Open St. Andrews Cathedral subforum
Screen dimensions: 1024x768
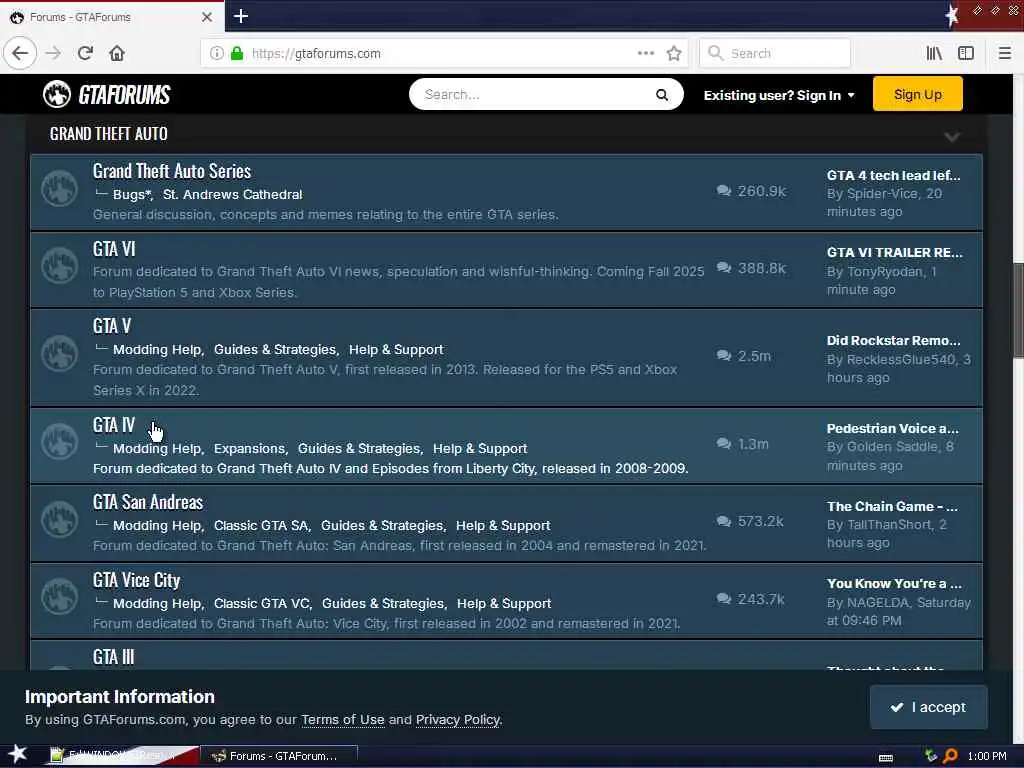point(232,194)
